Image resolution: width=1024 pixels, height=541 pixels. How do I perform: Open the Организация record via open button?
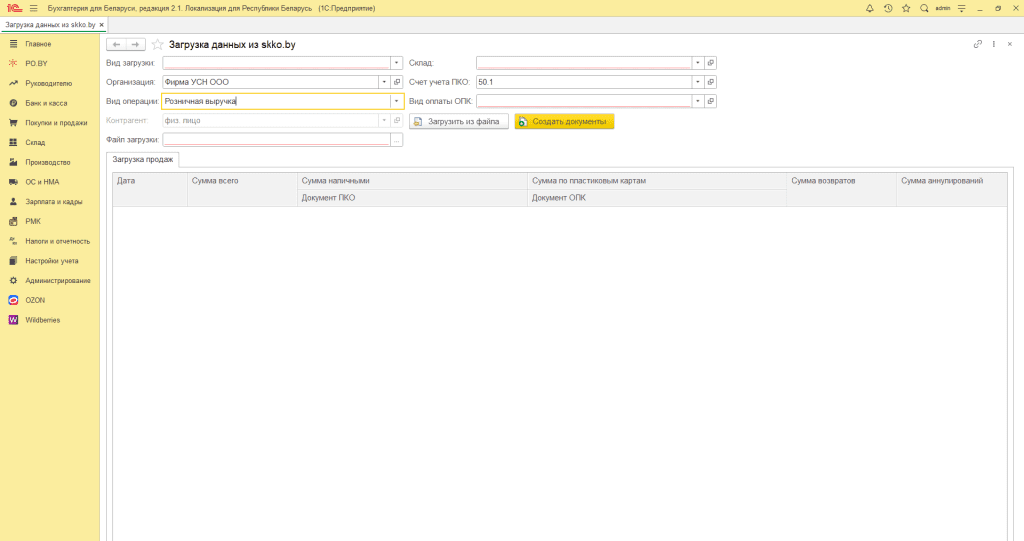[x=397, y=82]
